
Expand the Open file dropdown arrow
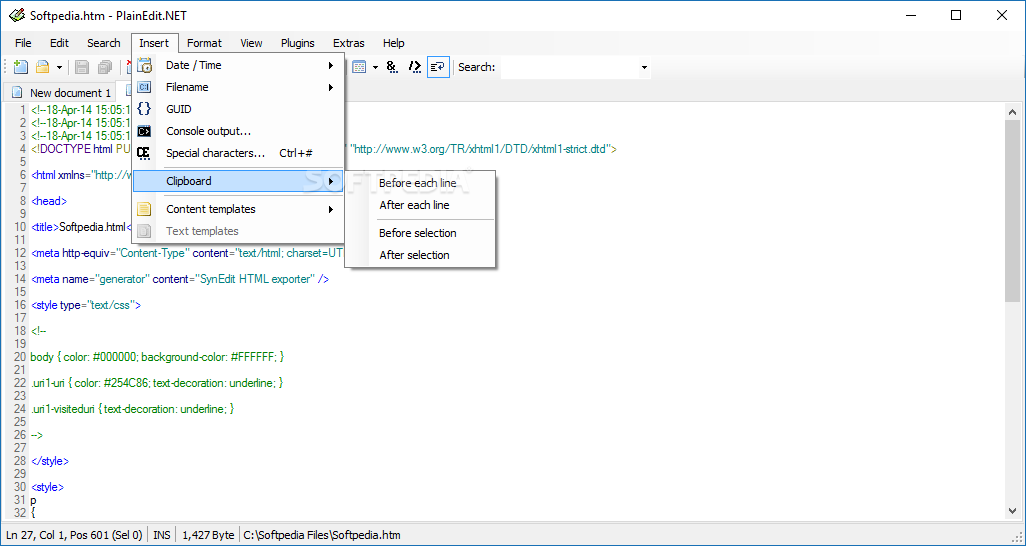point(59,67)
